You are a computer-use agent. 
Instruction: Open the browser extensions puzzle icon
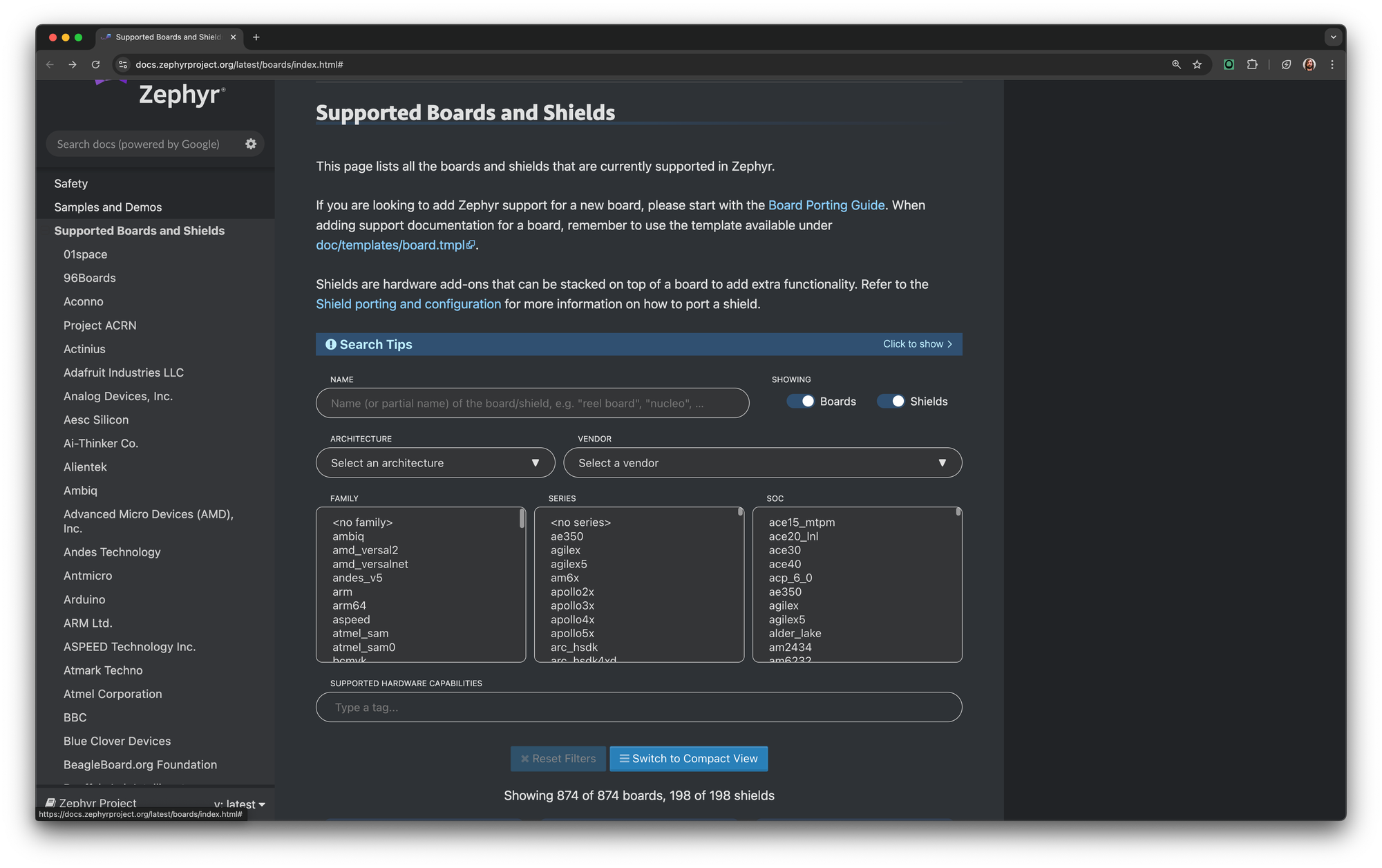click(x=1251, y=64)
